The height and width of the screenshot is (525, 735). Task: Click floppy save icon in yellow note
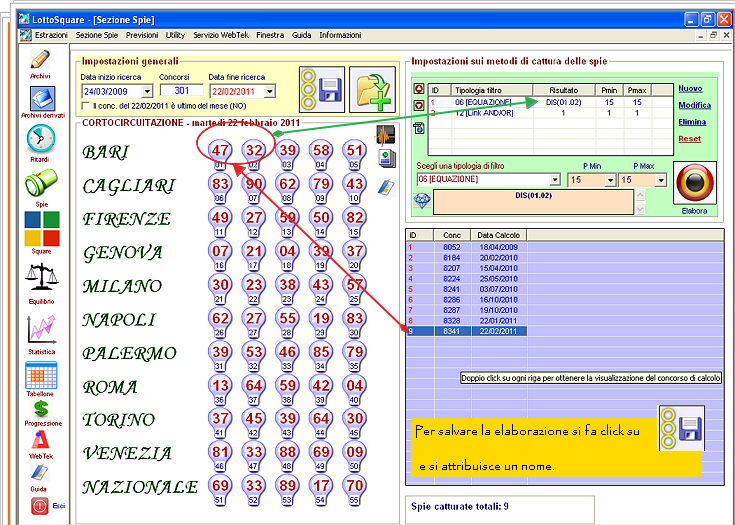tap(681, 428)
